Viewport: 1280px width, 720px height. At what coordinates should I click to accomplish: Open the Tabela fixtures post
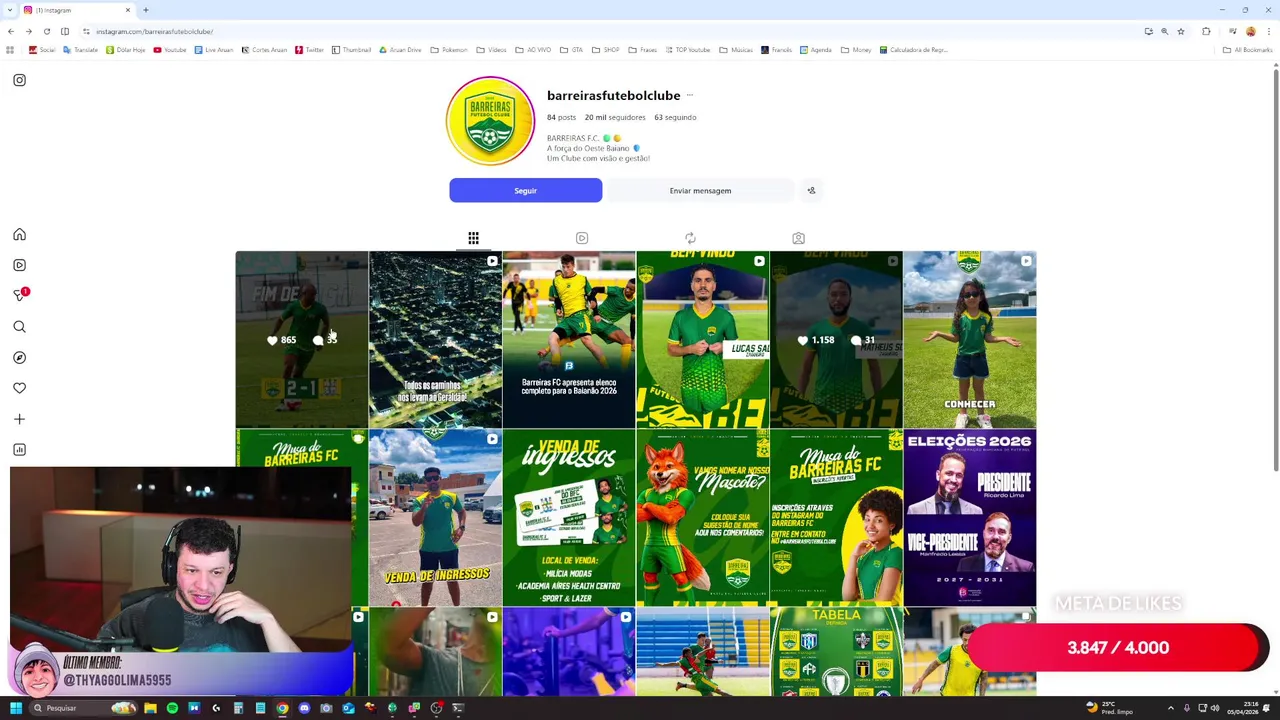point(836,651)
